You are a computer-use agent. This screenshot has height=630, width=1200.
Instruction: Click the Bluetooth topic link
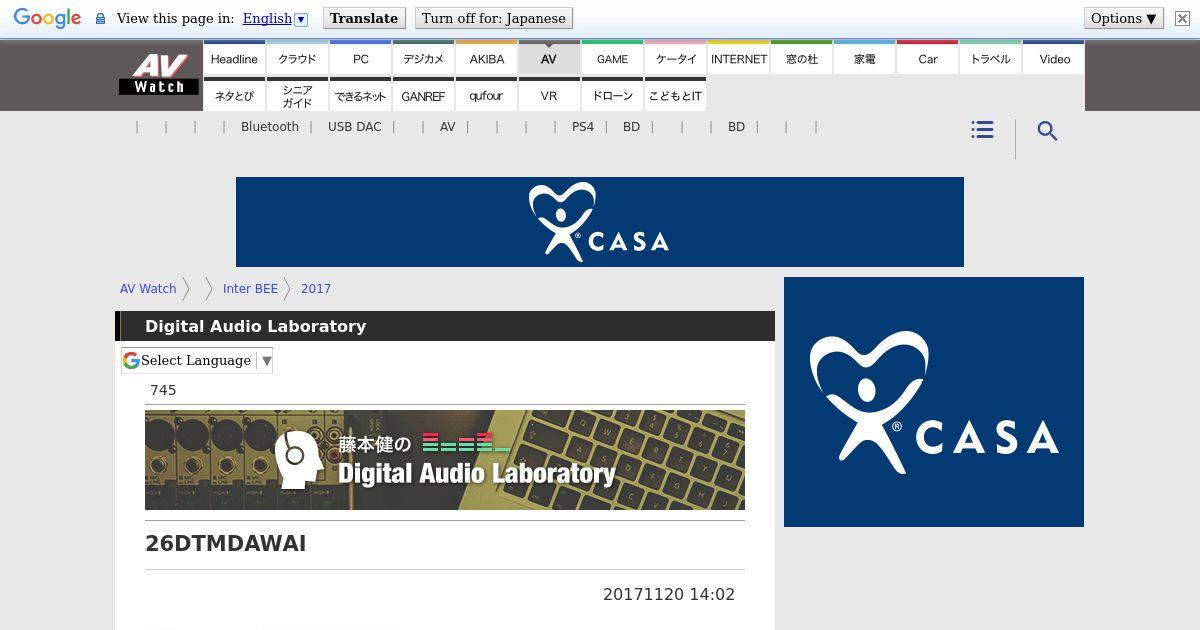[x=270, y=127]
